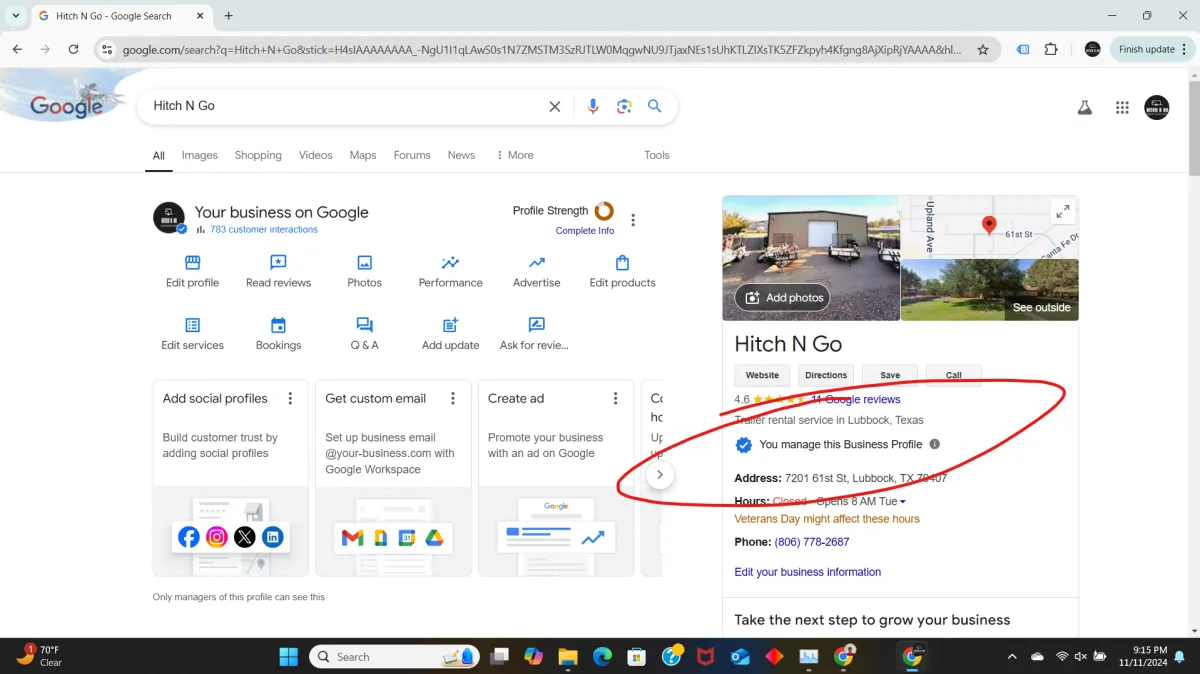This screenshot has width=1200, height=674.
Task: Go back to previous page
Action: coord(17,49)
